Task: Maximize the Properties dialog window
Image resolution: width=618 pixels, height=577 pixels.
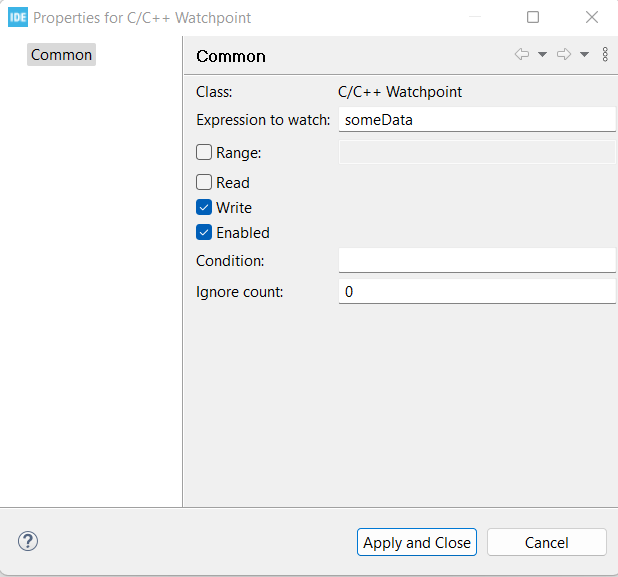Action: click(533, 17)
